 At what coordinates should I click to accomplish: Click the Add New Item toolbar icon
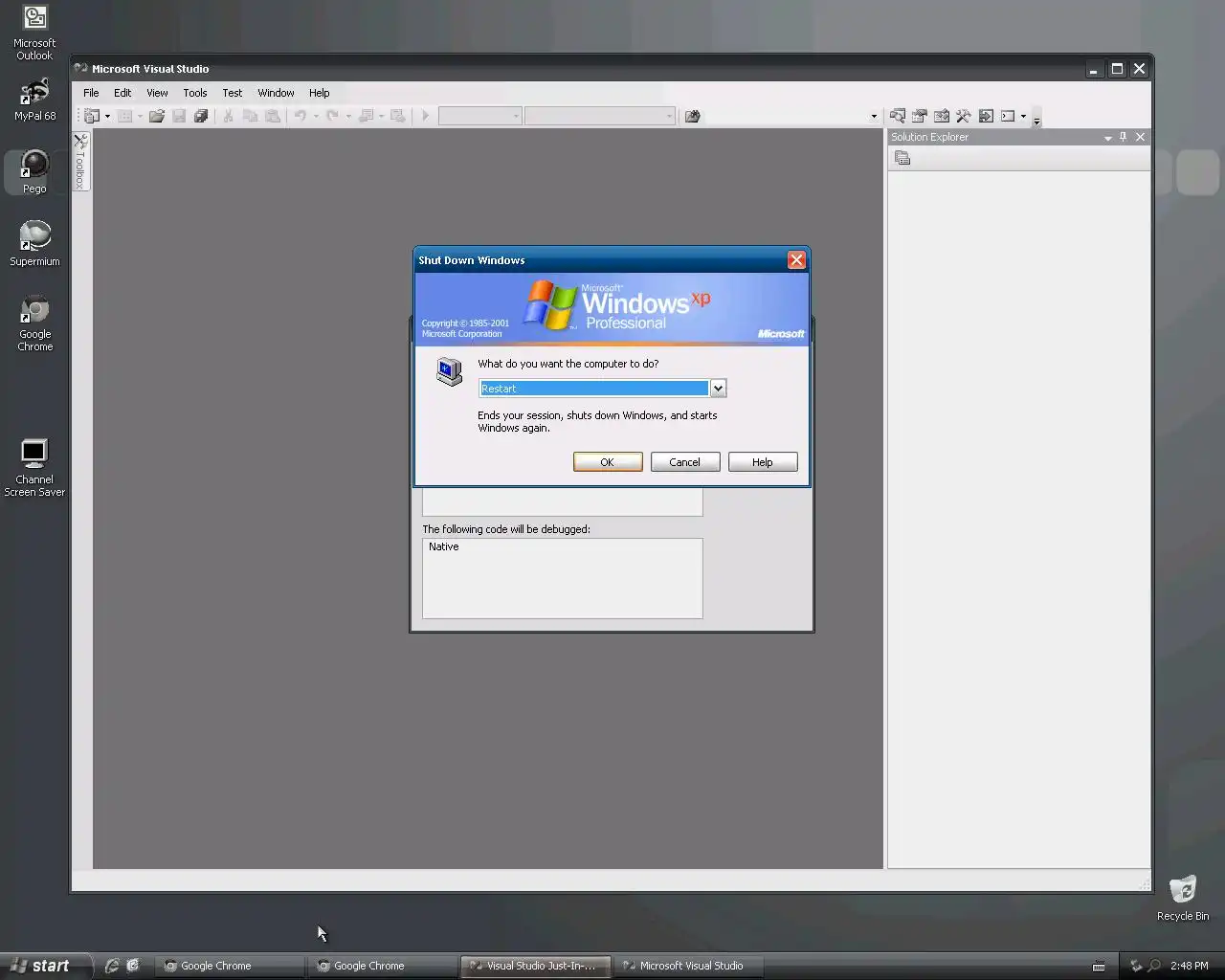124,116
